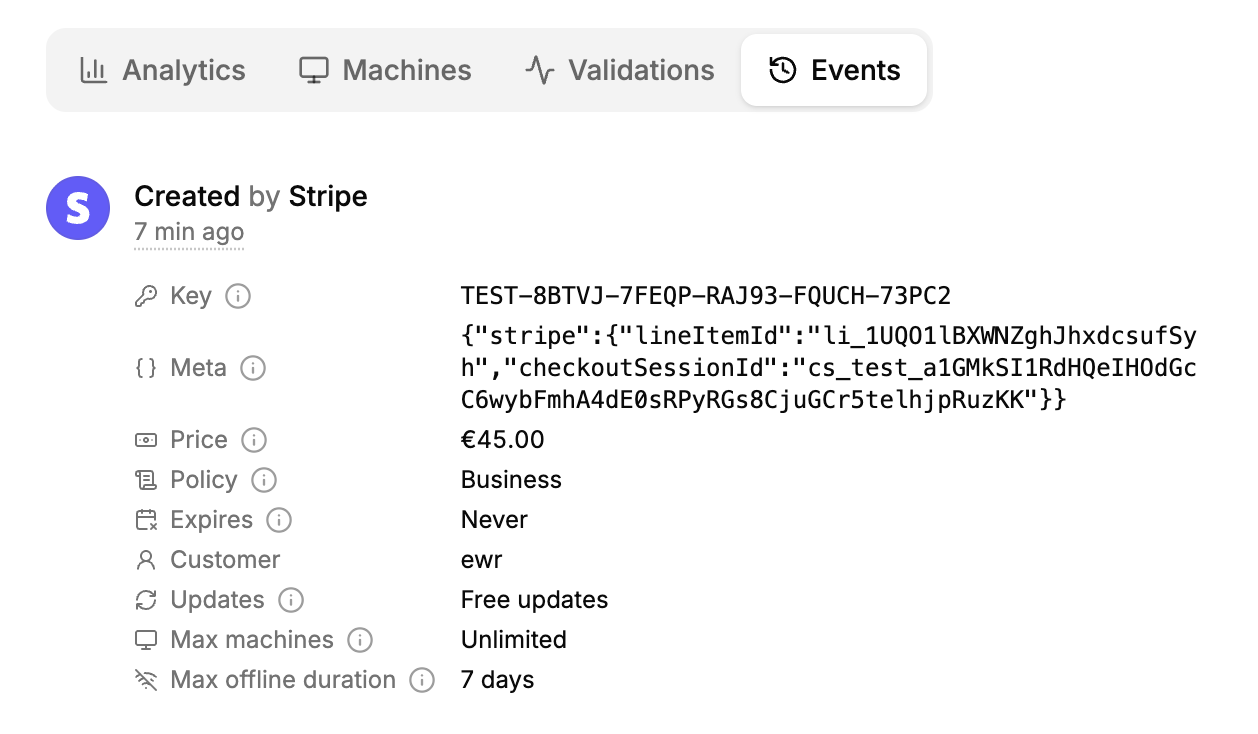1258x734 pixels.
Task: Click the 'Never' expiry value
Action: tap(494, 520)
